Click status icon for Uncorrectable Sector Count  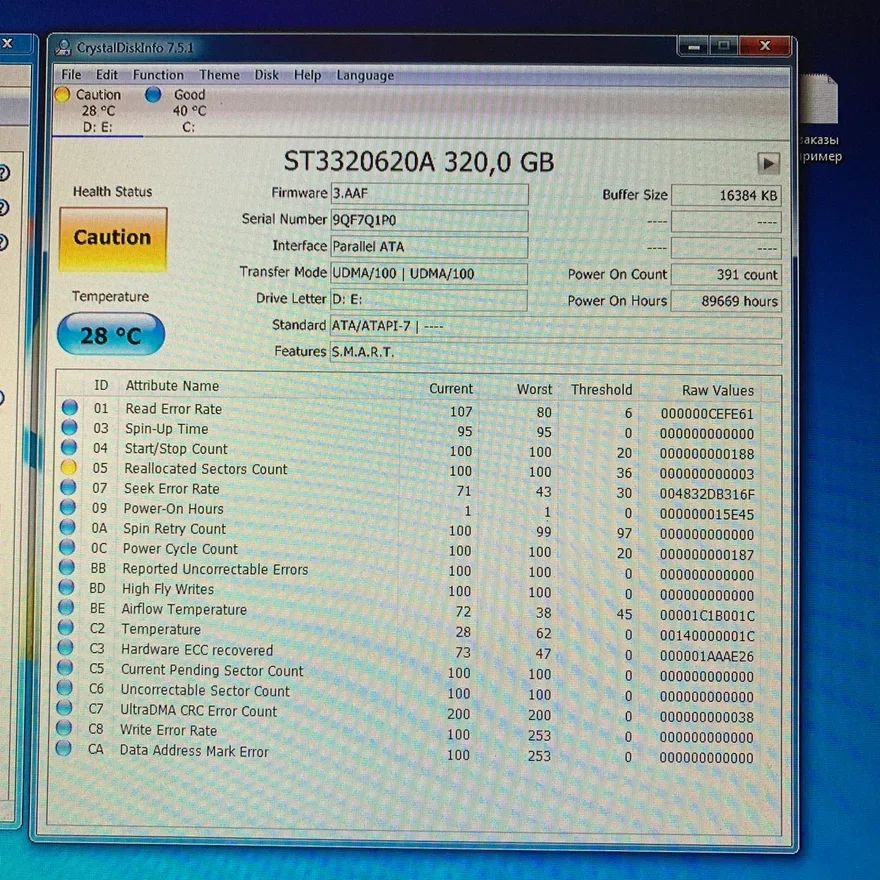65,688
